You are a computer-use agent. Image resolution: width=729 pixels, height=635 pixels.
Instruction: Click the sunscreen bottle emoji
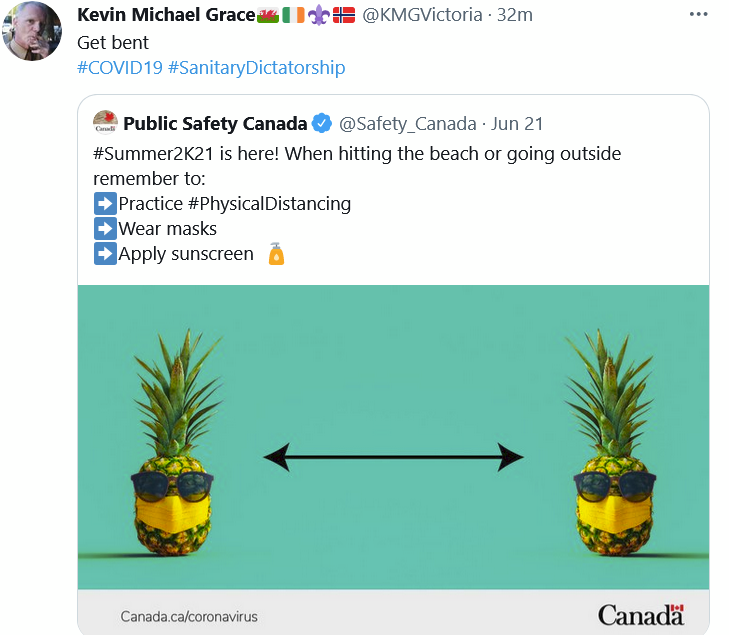pos(276,254)
